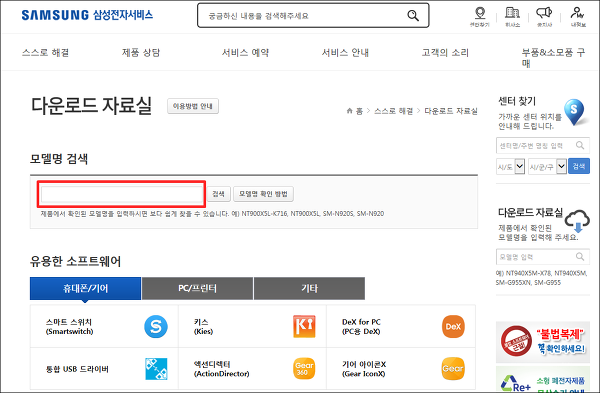
Task: Click the blue S location pin in 센터 찾기
Action: pos(574,112)
